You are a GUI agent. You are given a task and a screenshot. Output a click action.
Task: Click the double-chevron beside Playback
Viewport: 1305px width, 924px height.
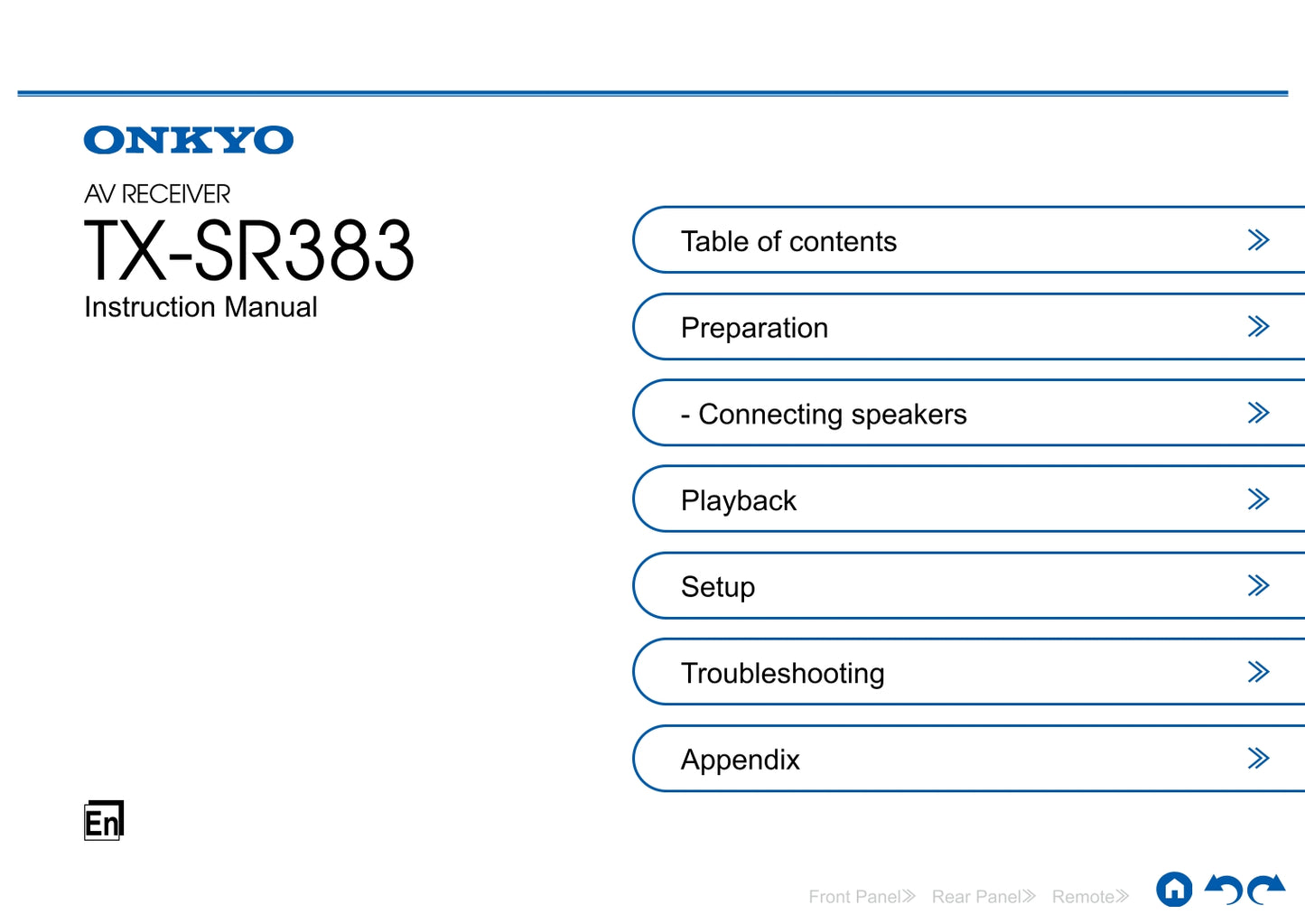[1258, 499]
